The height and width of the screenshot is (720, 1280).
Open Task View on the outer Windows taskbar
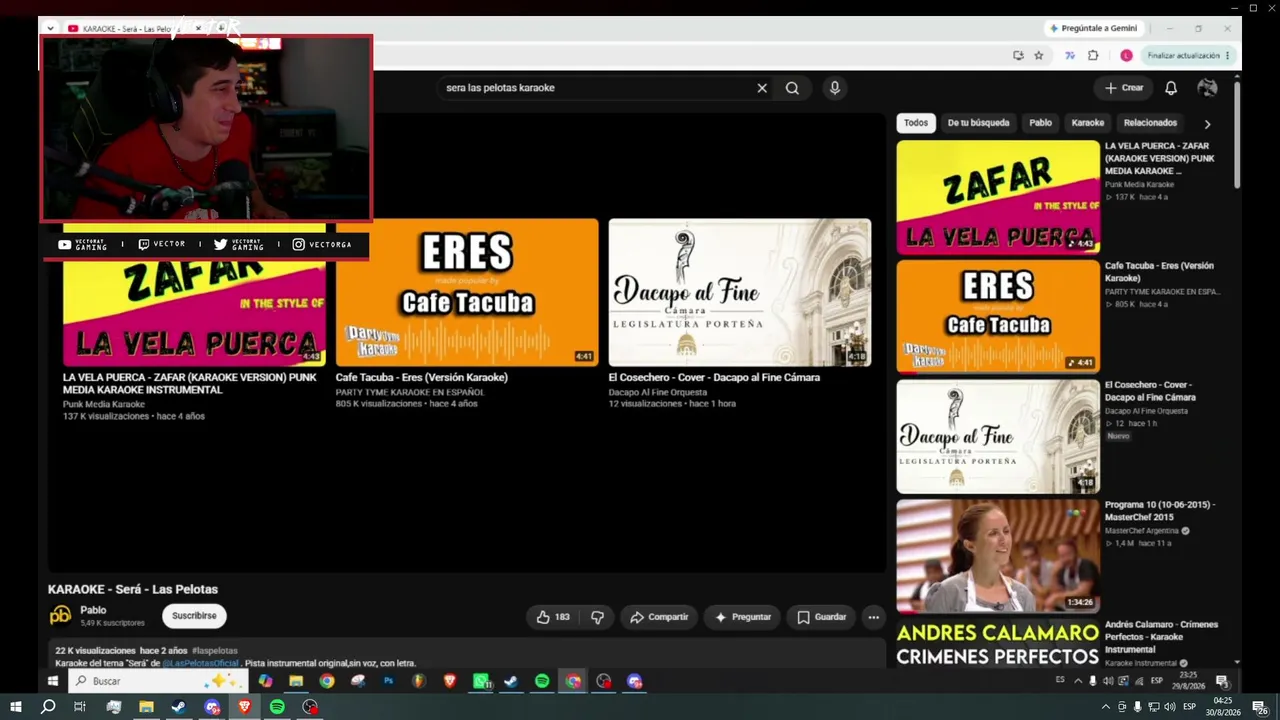click(x=80, y=707)
